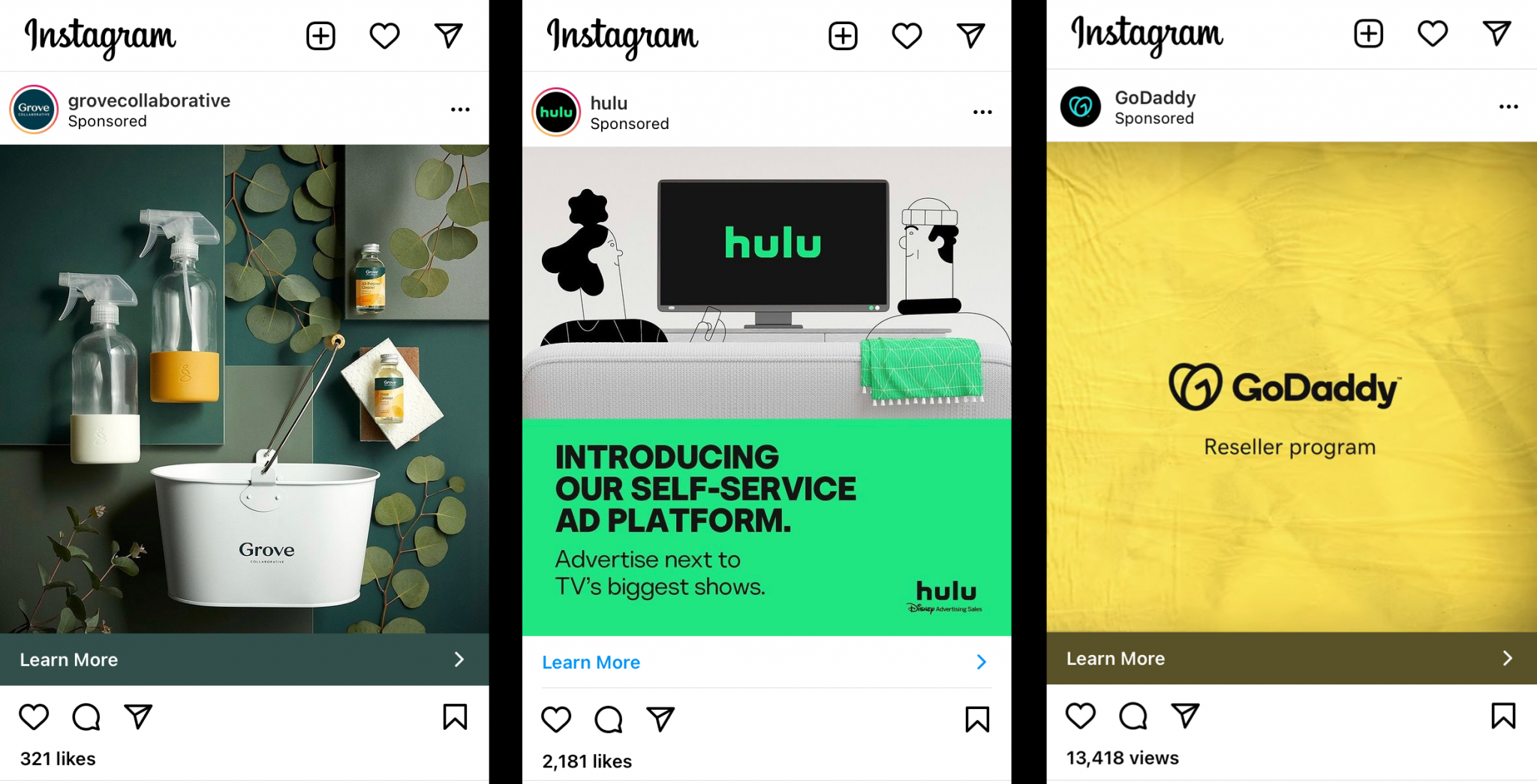Open GoDaddy Reseller program ad image

pos(1292,387)
